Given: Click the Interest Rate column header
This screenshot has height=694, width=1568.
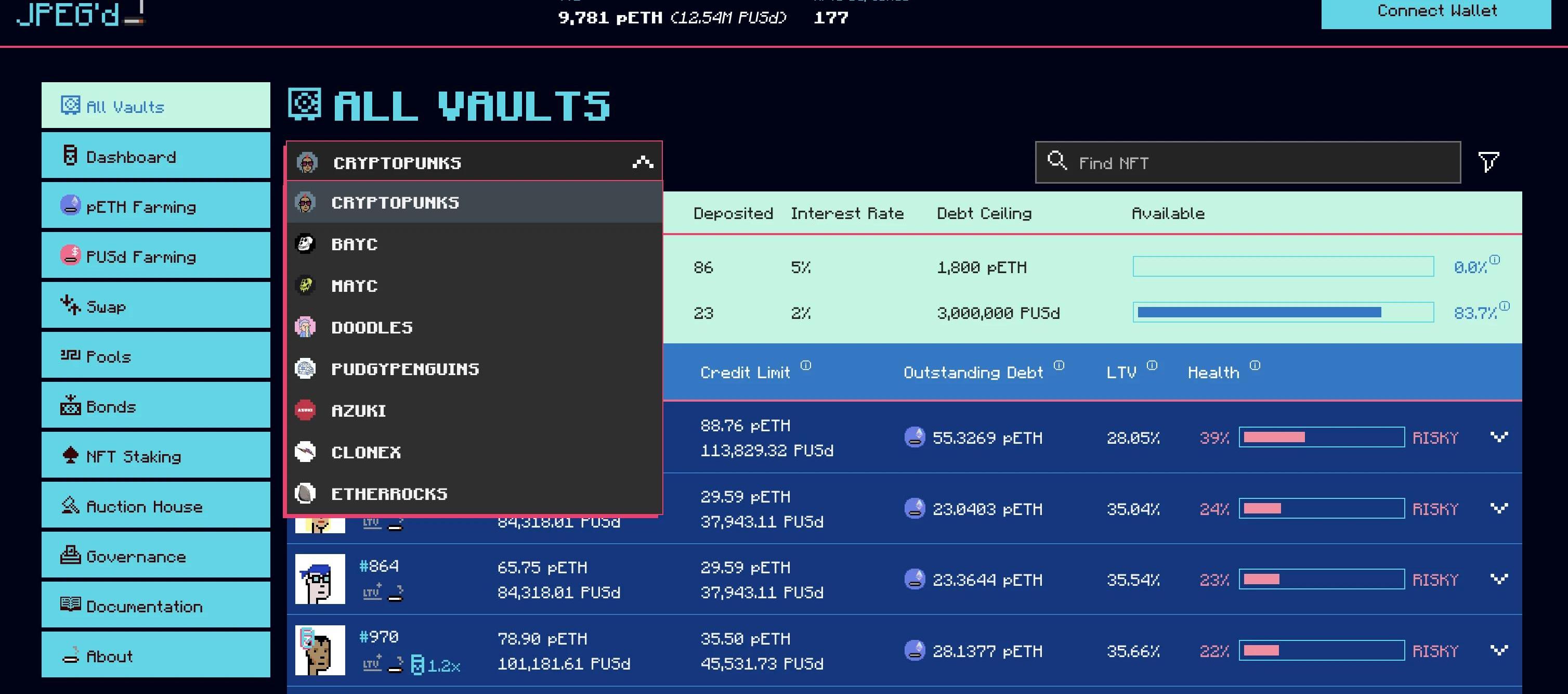Looking at the screenshot, I should tap(847, 213).
